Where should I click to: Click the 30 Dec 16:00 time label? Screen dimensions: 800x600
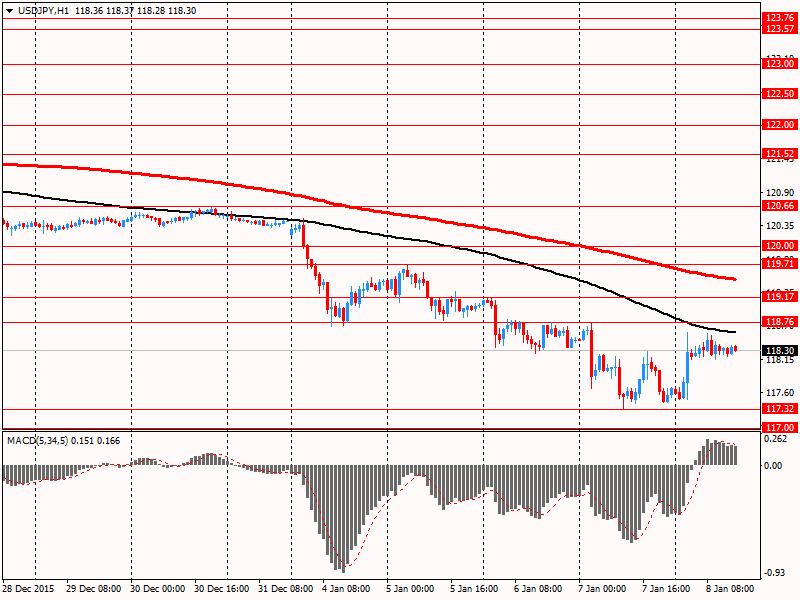pyautogui.click(x=221, y=588)
